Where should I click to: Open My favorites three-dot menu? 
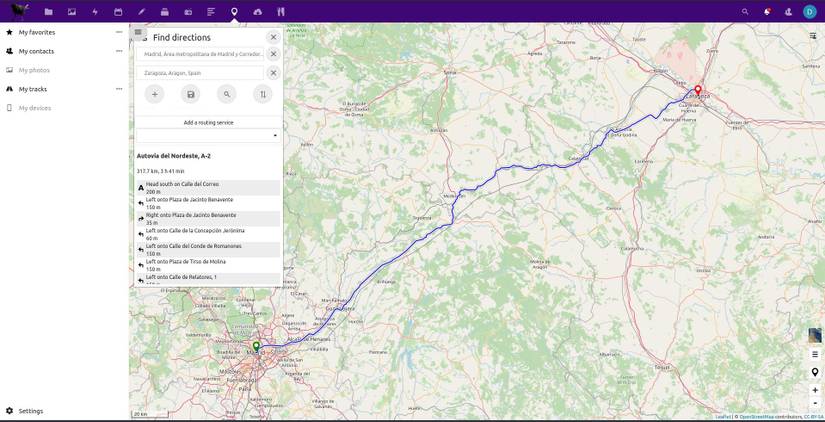coord(119,32)
